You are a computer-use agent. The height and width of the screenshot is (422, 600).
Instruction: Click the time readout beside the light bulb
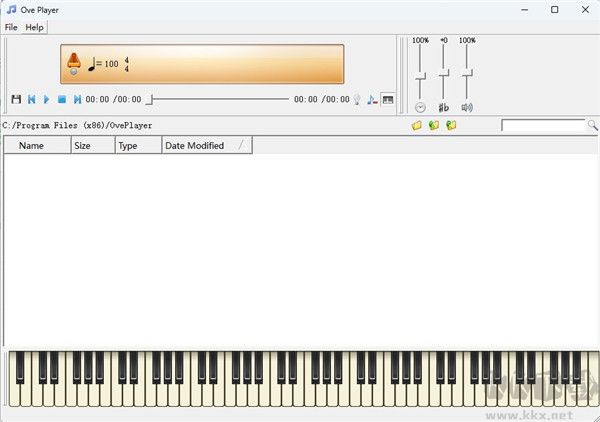321,99
